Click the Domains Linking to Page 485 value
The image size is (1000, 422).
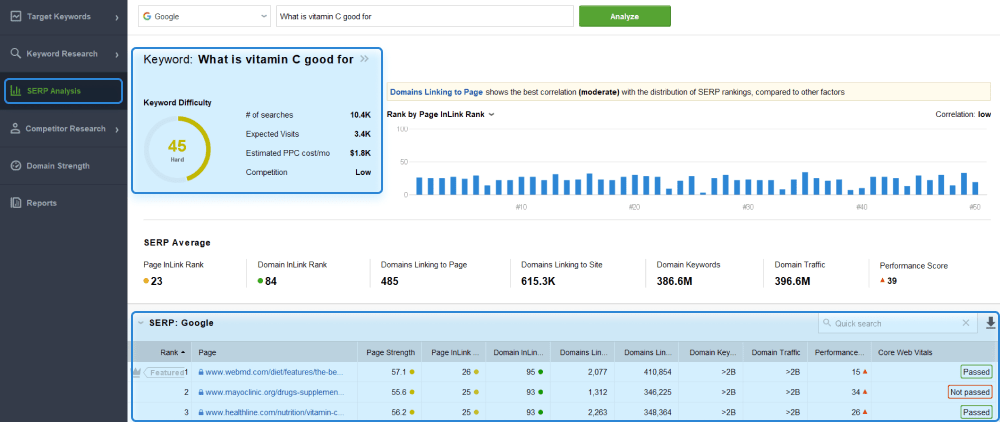tap(390, 281)
